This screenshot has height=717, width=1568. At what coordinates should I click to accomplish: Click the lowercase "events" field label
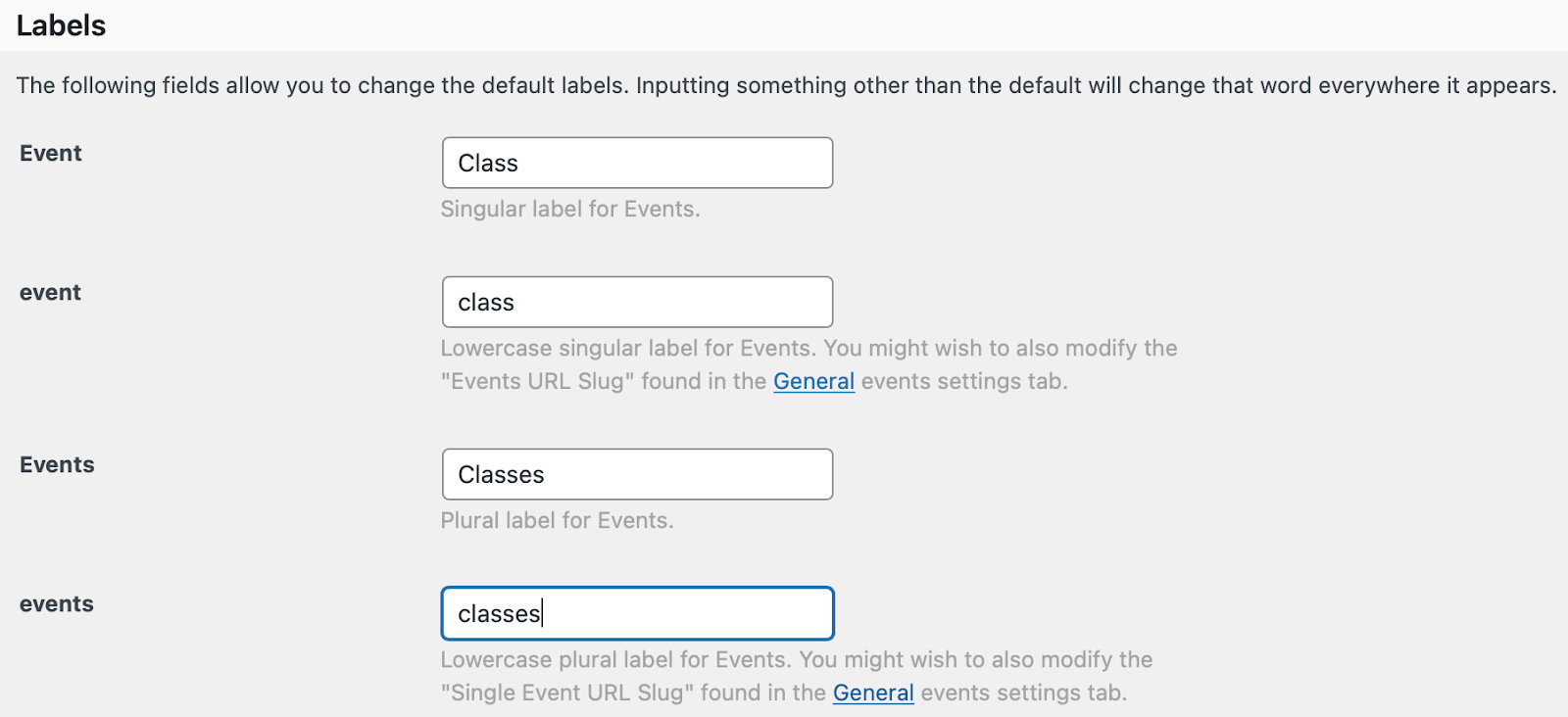point(56,603)
